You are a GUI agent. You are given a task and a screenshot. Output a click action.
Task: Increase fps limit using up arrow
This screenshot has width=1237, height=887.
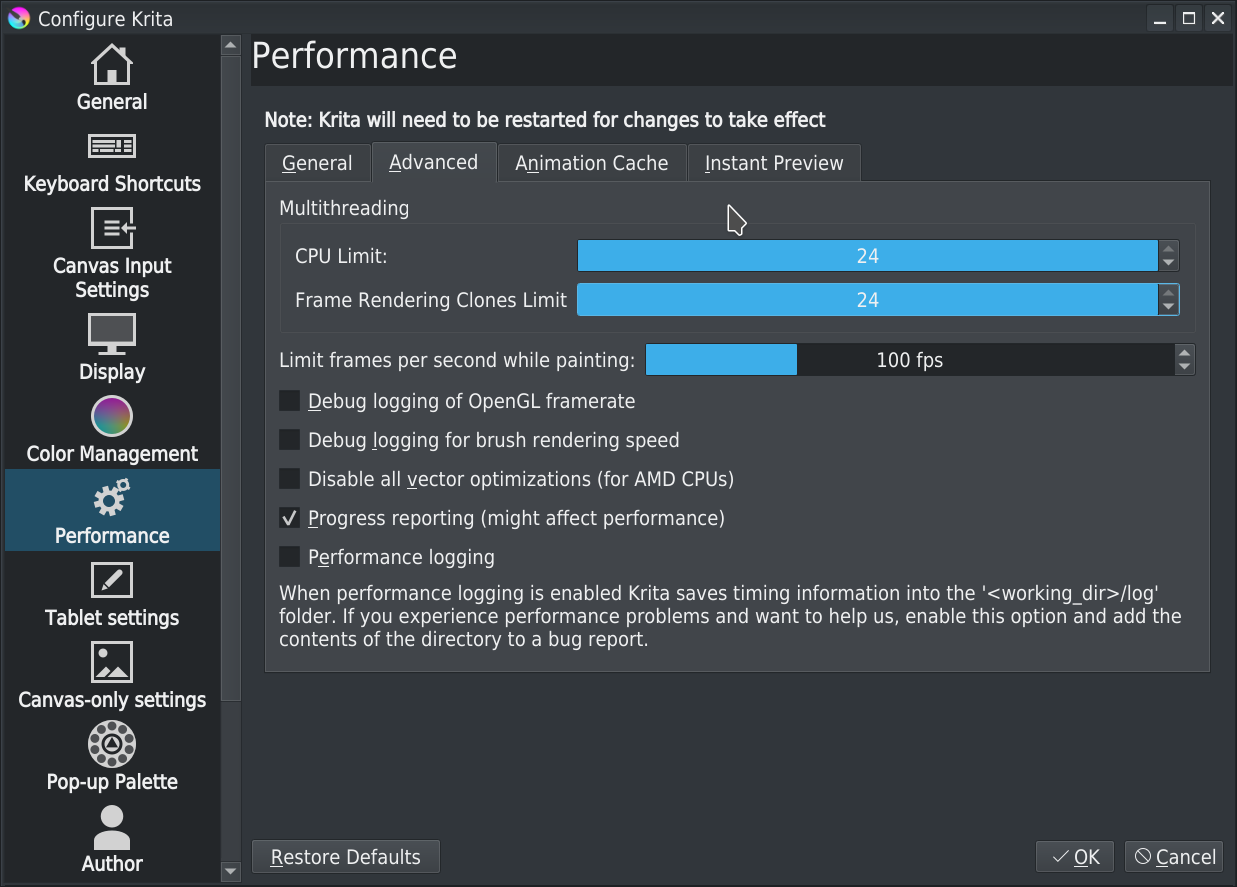click(1184, 352)
